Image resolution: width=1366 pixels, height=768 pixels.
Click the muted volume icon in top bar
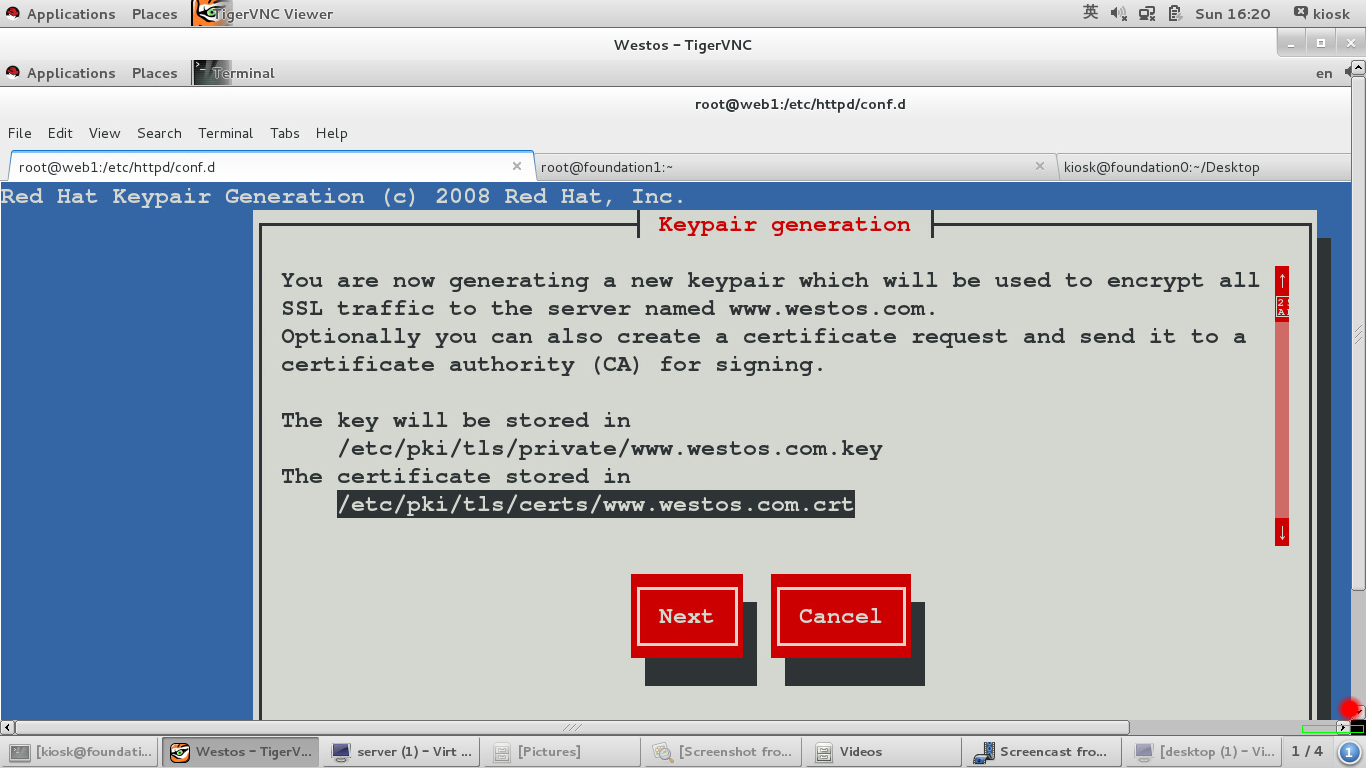[x=1118, y=14]
